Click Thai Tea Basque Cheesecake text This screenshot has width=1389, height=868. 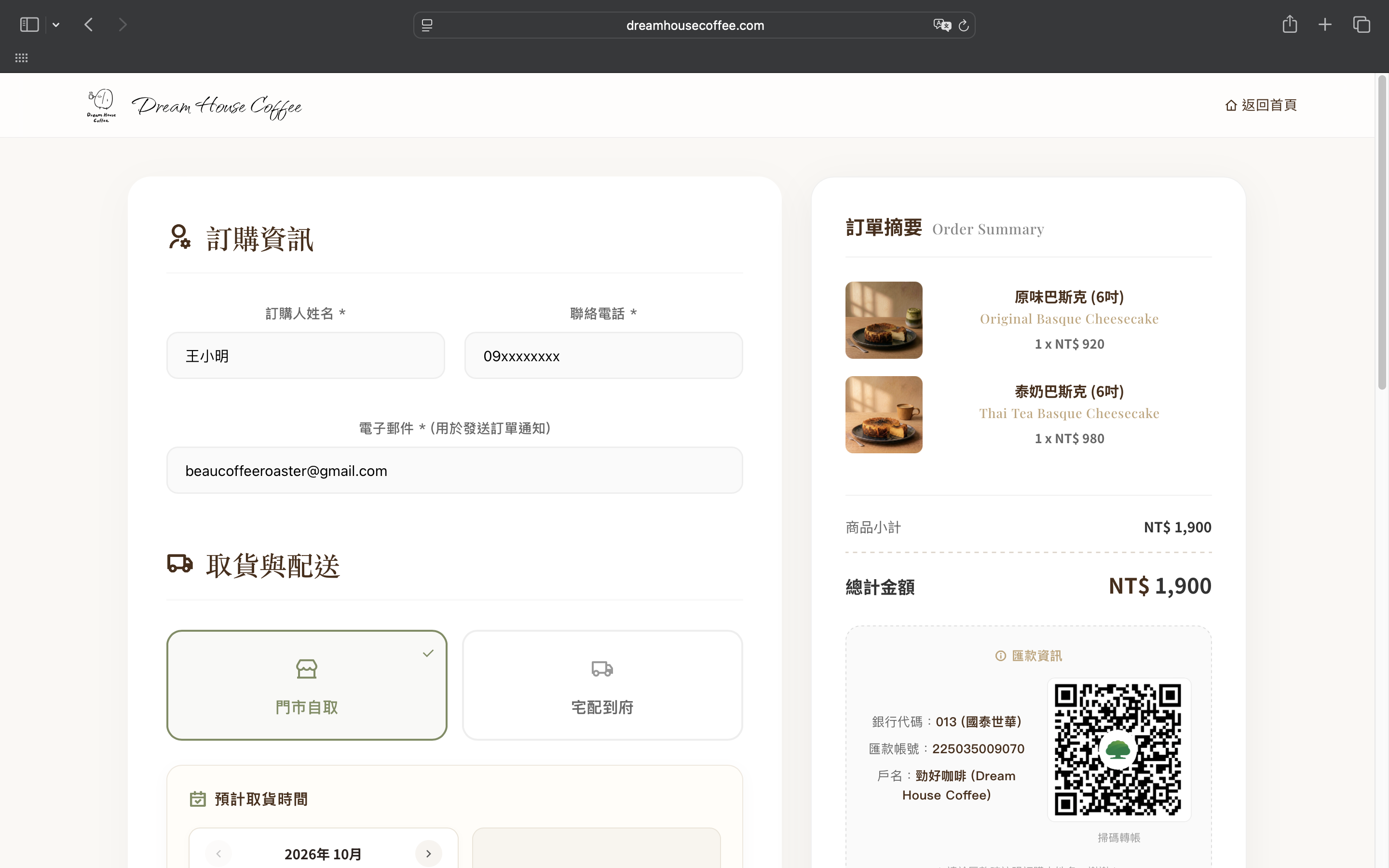click(1069, 413)
